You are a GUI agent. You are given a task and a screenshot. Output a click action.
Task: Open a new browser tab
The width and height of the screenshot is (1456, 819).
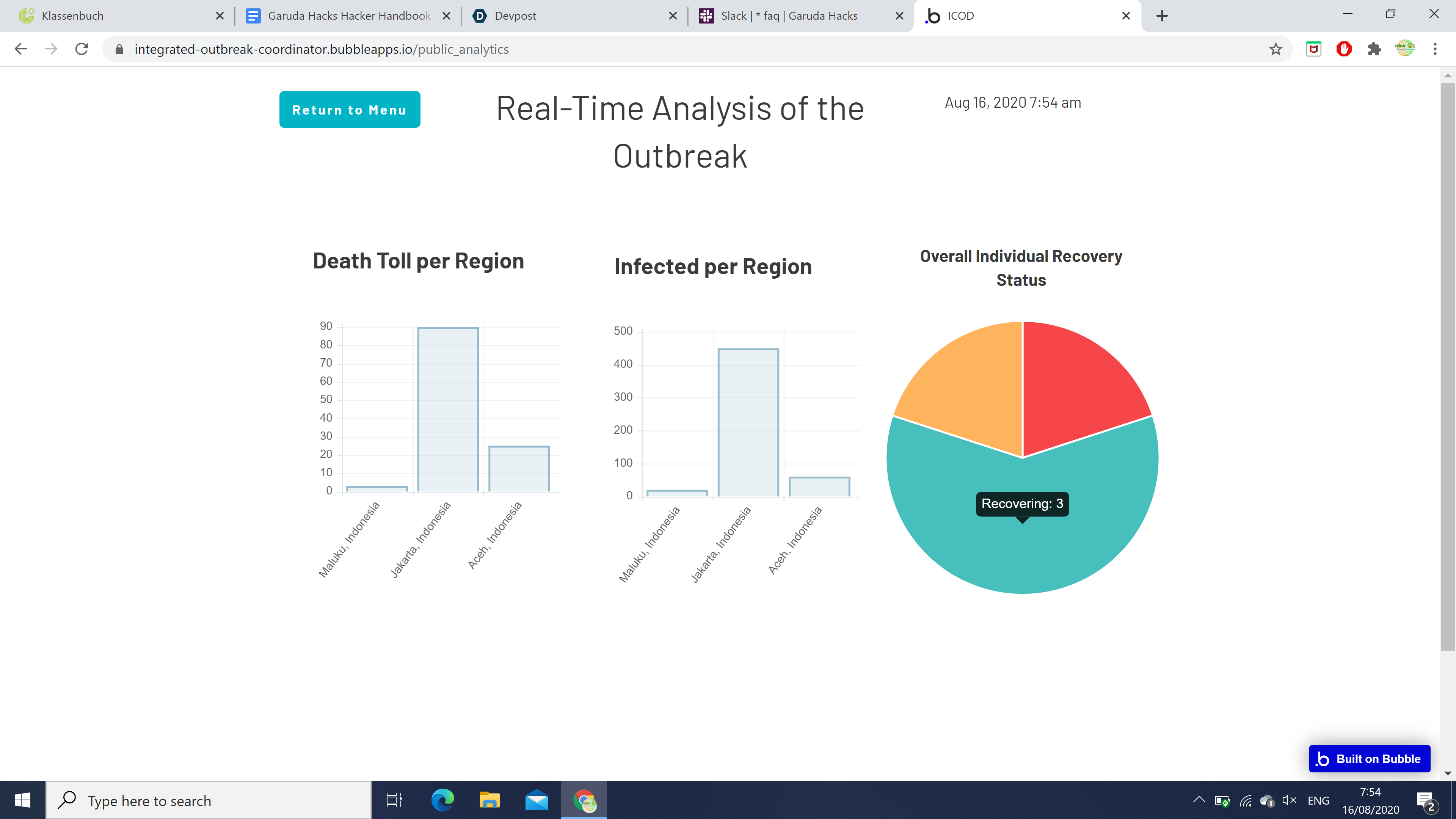[1161, 16]
